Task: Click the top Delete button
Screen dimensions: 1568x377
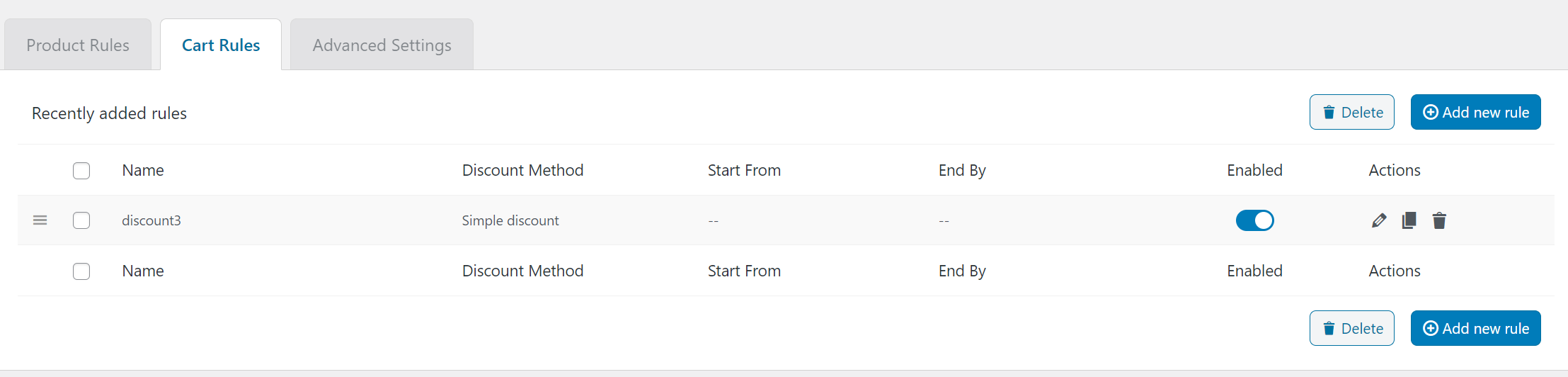Action: click(x=1352, y=112)
